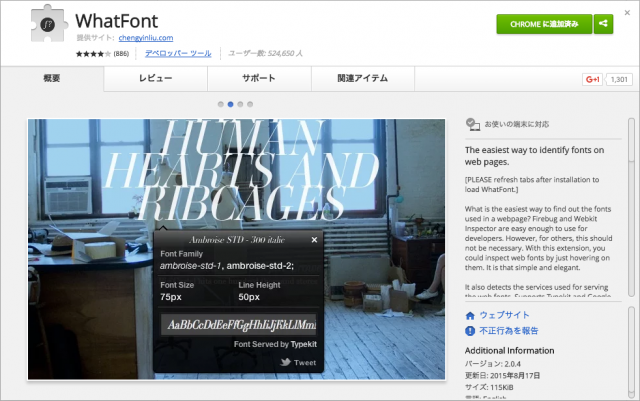Viewport: 640px width, 401px height.
Task: Switch to the レビュー tab
Action: [155, 78]
